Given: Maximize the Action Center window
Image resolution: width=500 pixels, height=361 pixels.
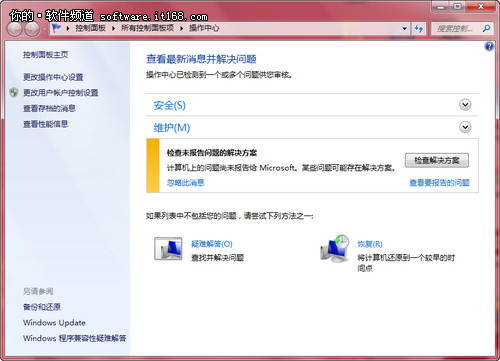Looking at the screenshot, I should click(458, 7).
